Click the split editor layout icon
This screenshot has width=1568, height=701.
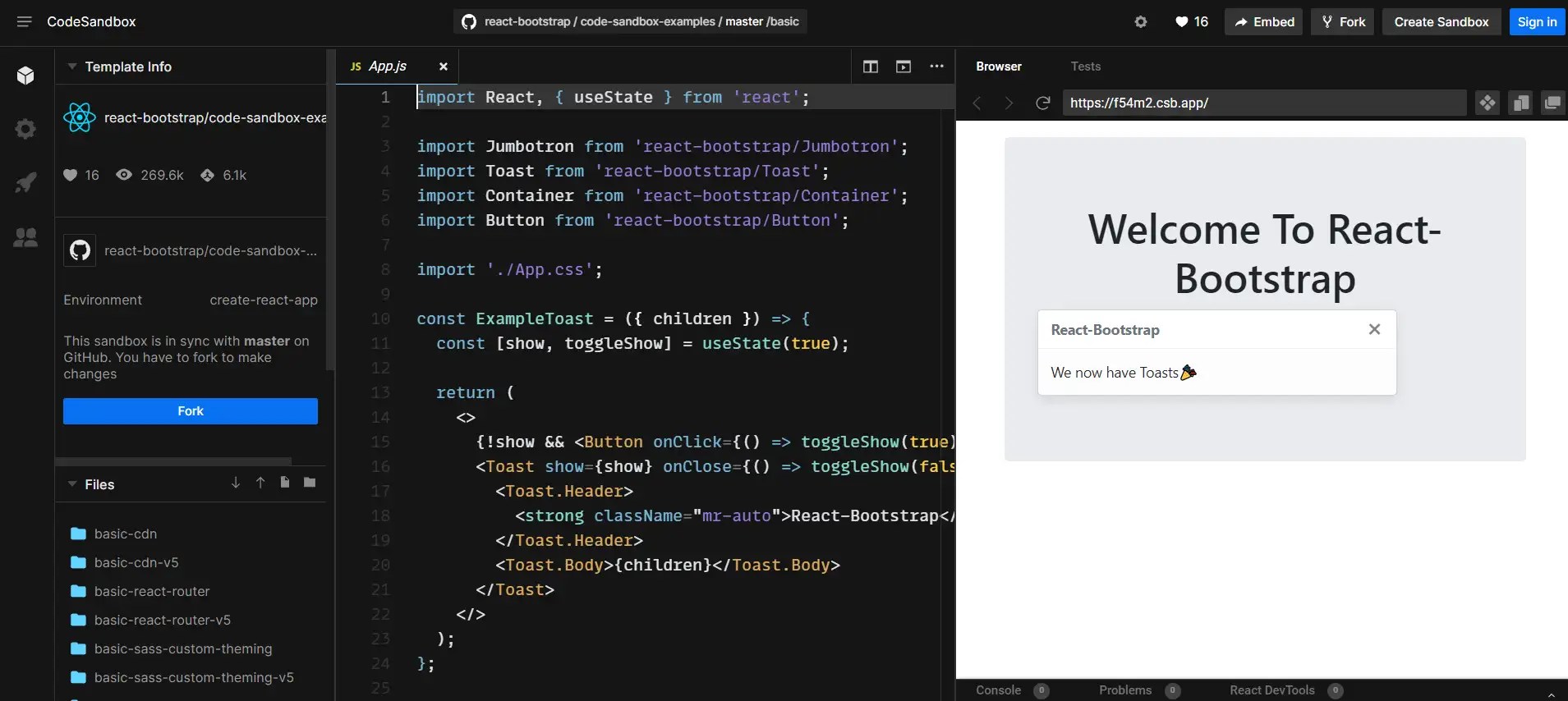click(871, 66)
